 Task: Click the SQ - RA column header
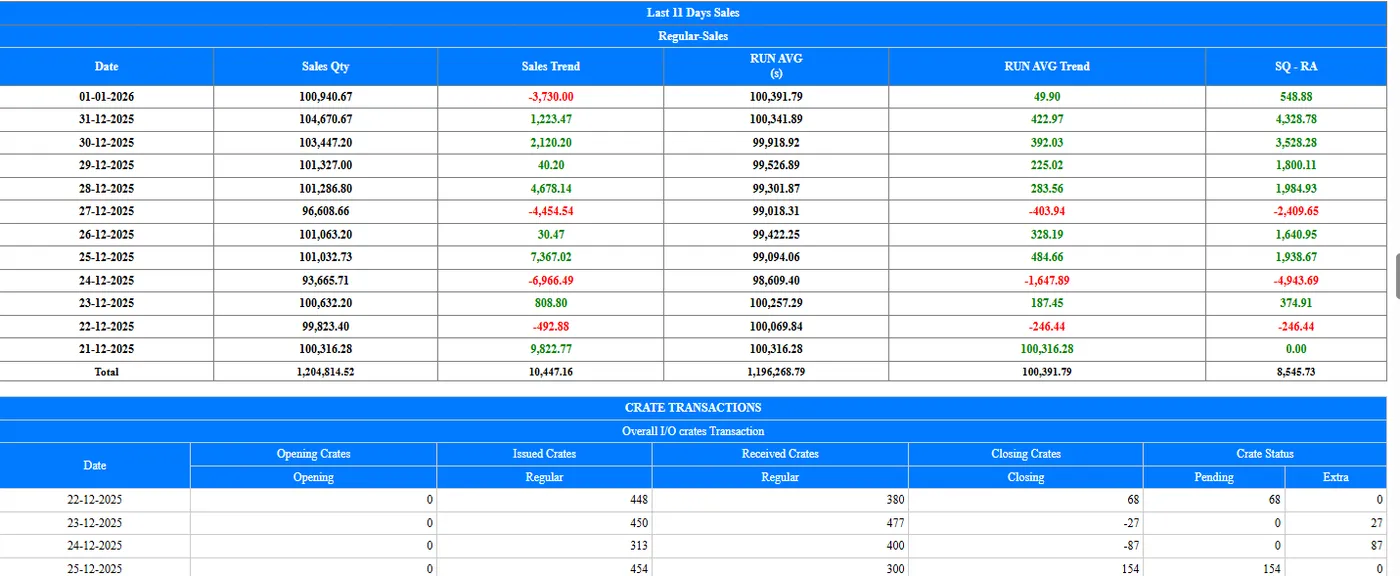click(x=1296, y=67)
